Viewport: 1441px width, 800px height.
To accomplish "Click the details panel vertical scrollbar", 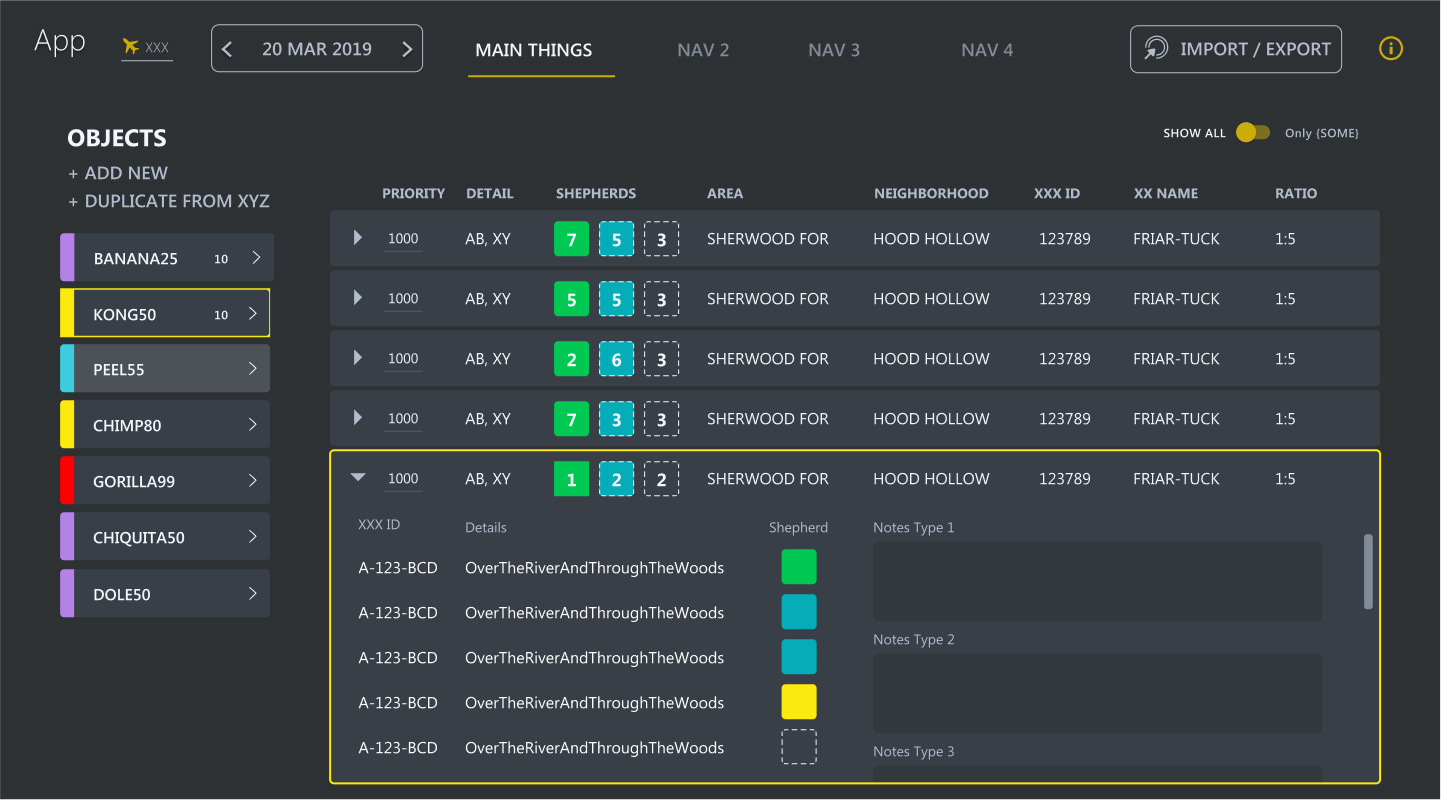I will [1368, 571].
